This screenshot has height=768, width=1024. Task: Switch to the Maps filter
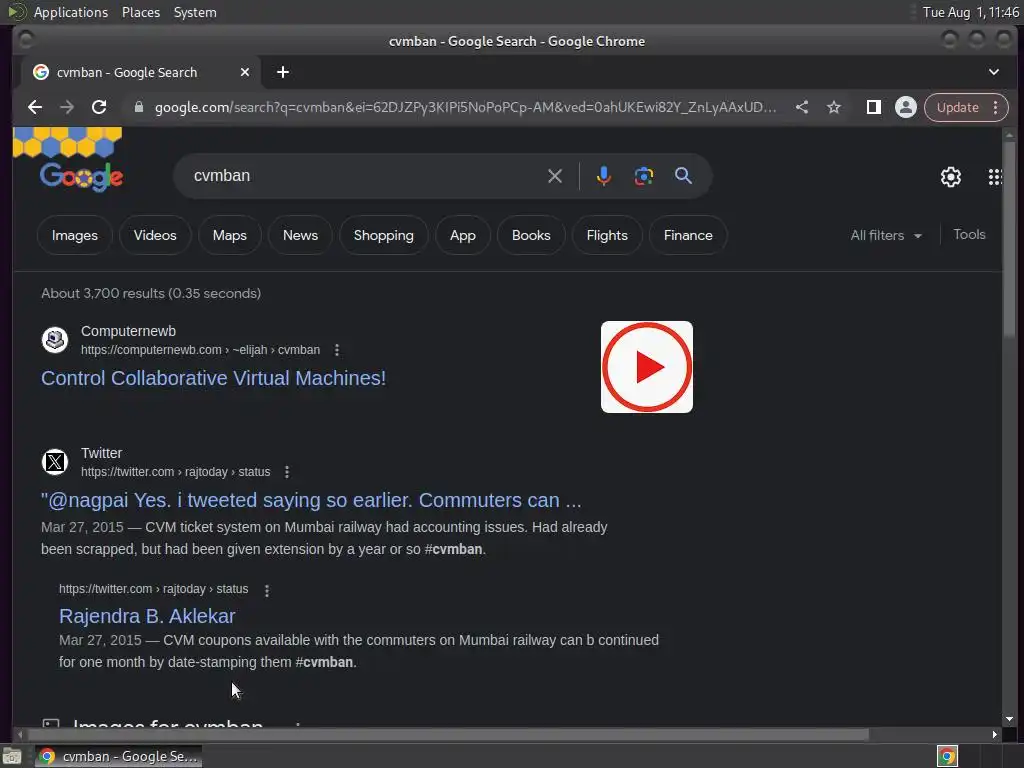[x=229, y=235]
